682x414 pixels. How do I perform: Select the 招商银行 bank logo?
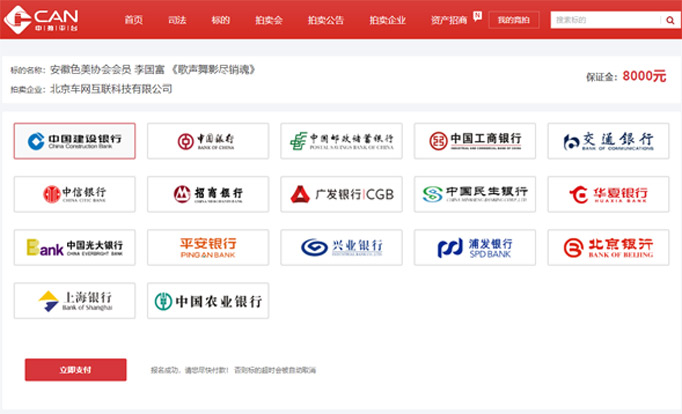208,194
